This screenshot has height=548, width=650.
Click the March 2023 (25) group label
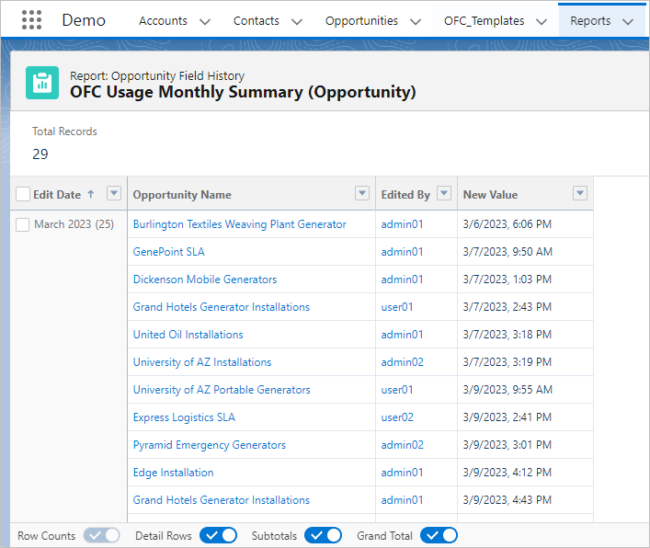click(x=74, y=224)
